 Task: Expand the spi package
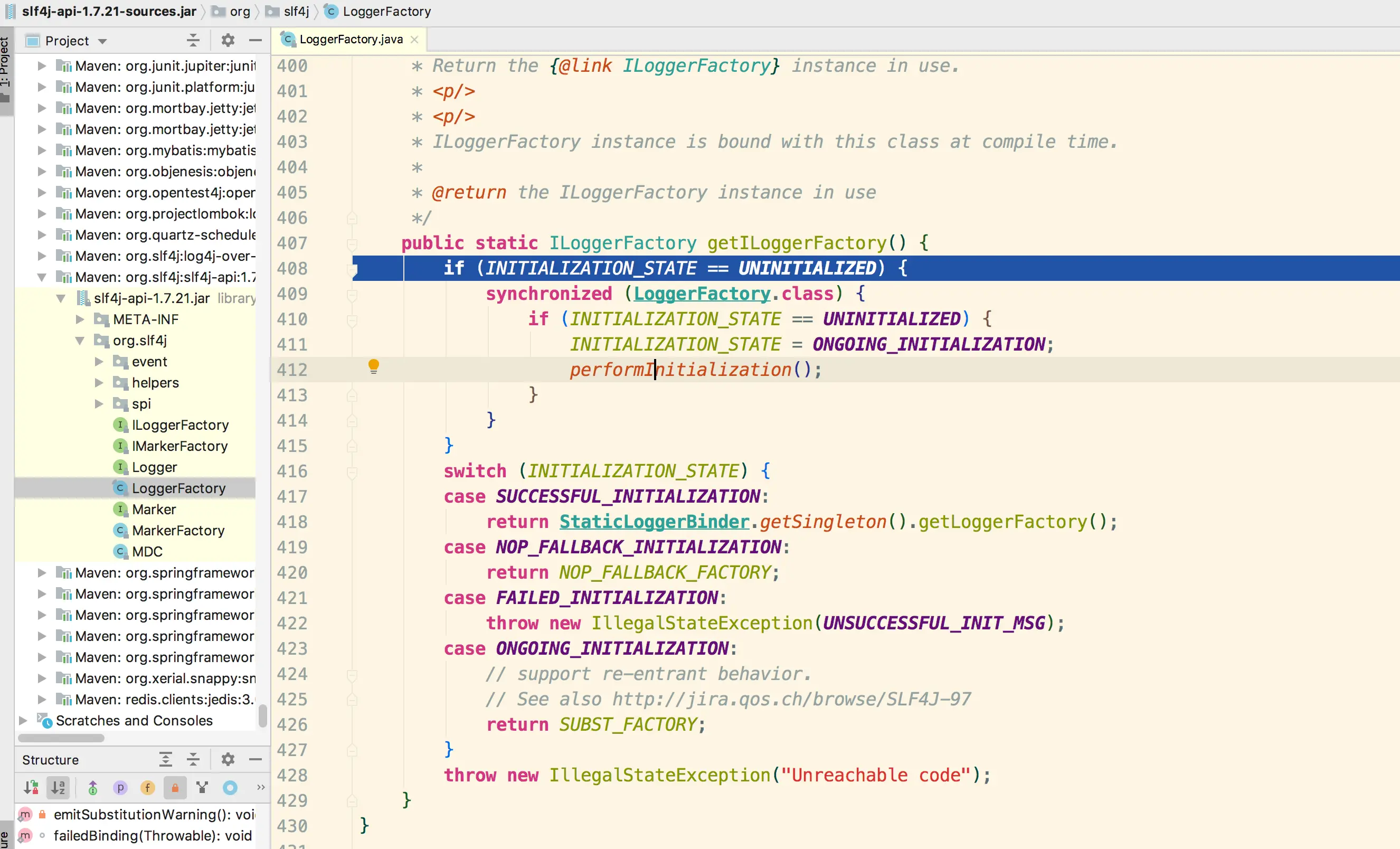coord(99,403)
